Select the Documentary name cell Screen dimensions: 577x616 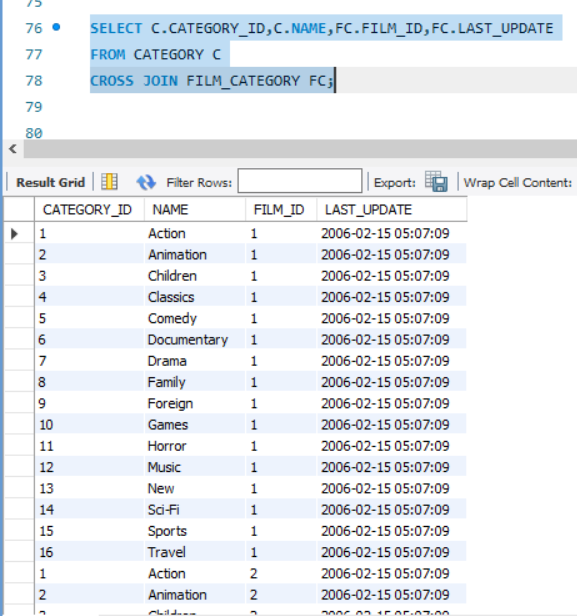pyautogui.click(x=195, y=340)
